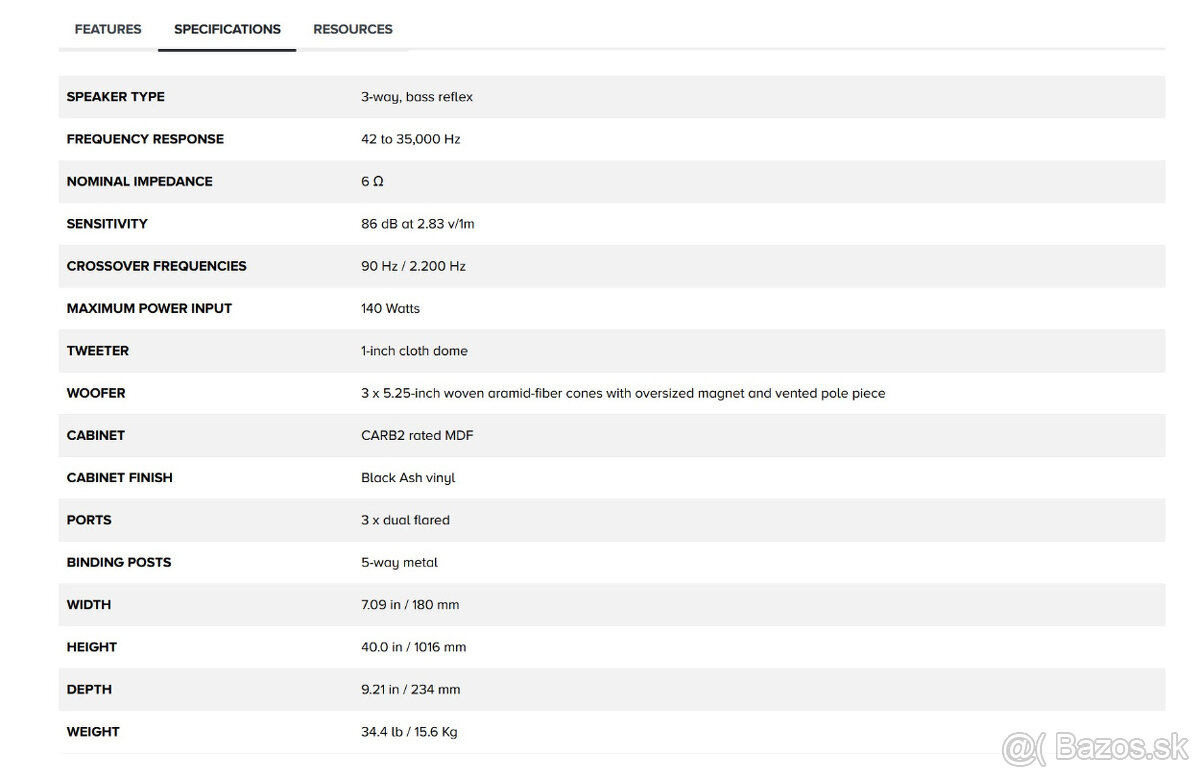Click the Binding Posts label

(x=118, y=562)
